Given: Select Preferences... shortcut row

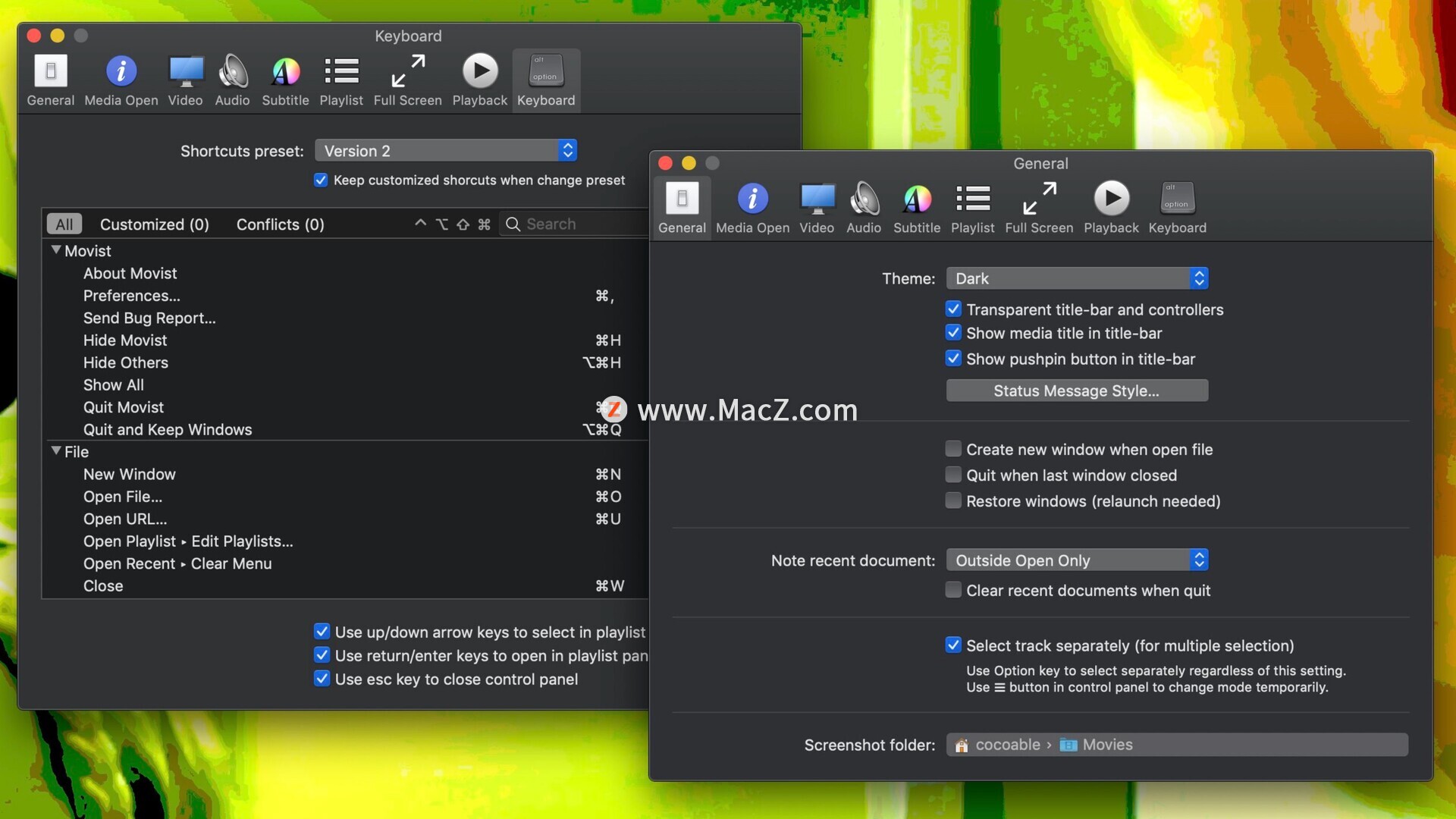Looking at the screenshot, I should click(x=345, y=296).
